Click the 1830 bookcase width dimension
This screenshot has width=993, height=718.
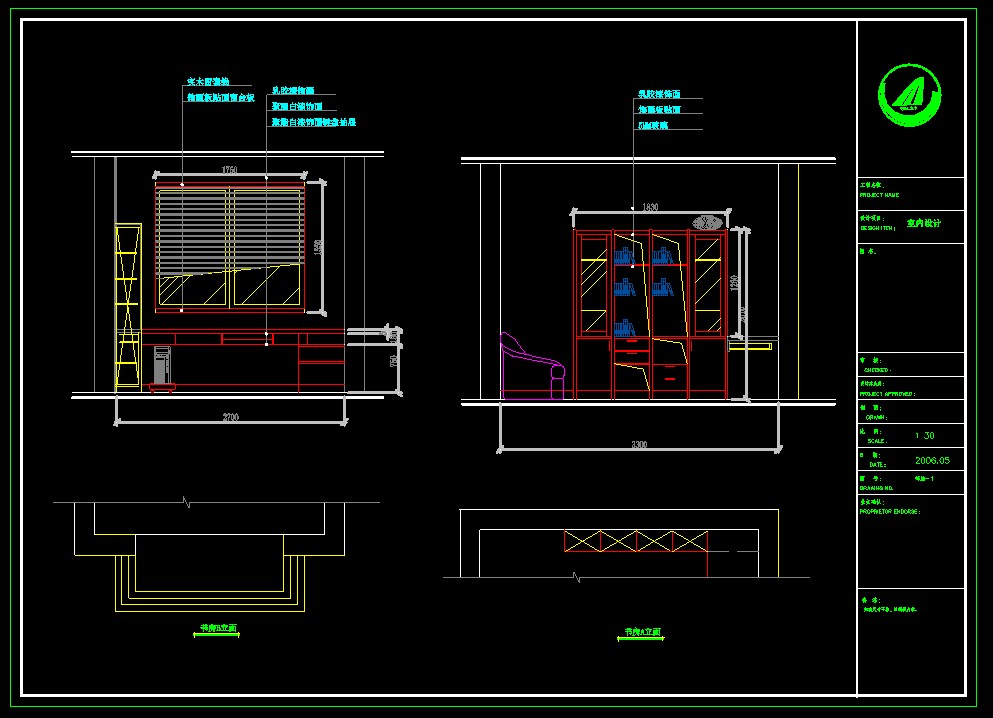click(650, 207)
